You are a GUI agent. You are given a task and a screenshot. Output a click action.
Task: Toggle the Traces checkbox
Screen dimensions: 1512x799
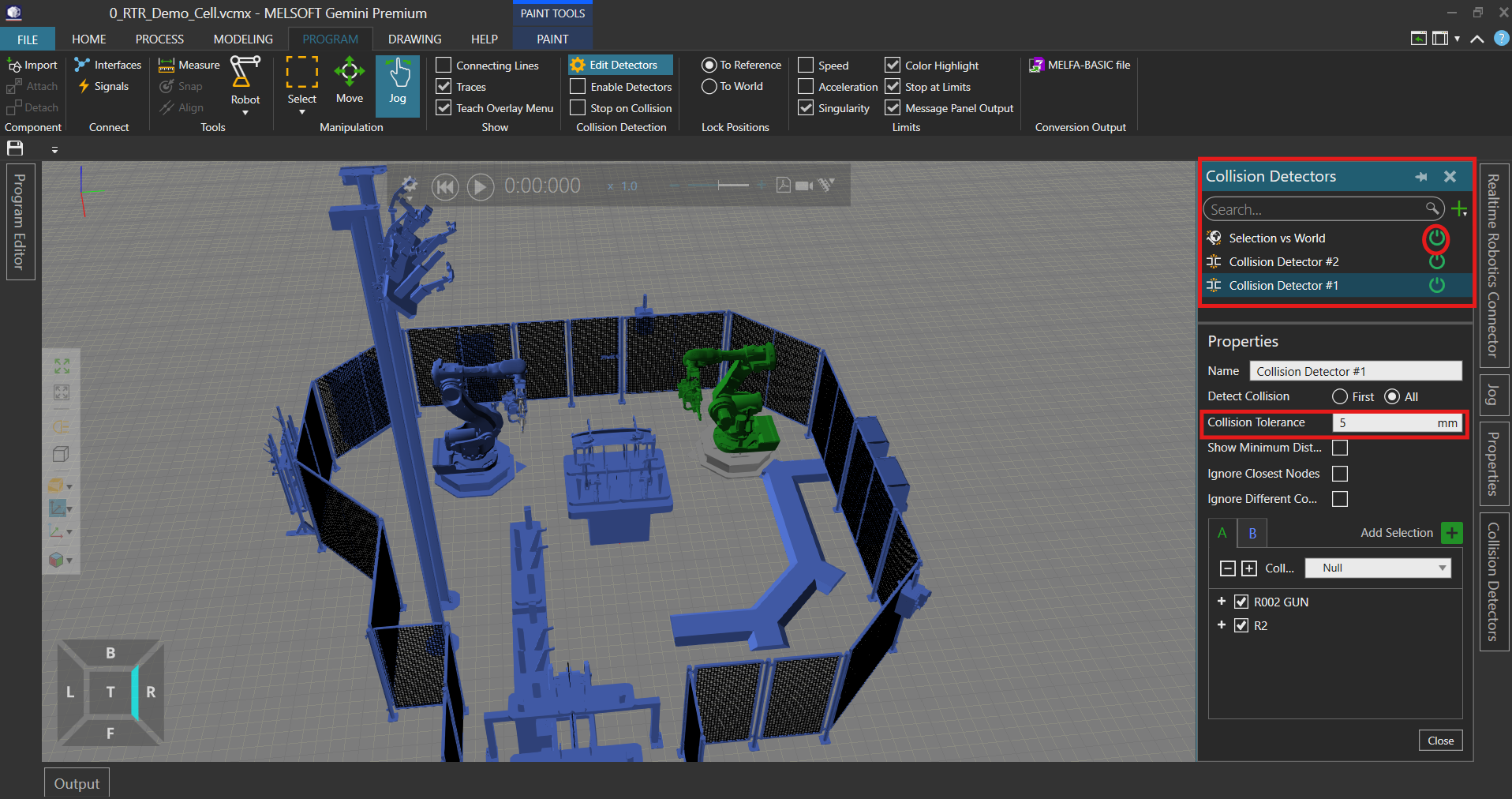(443, 86)
